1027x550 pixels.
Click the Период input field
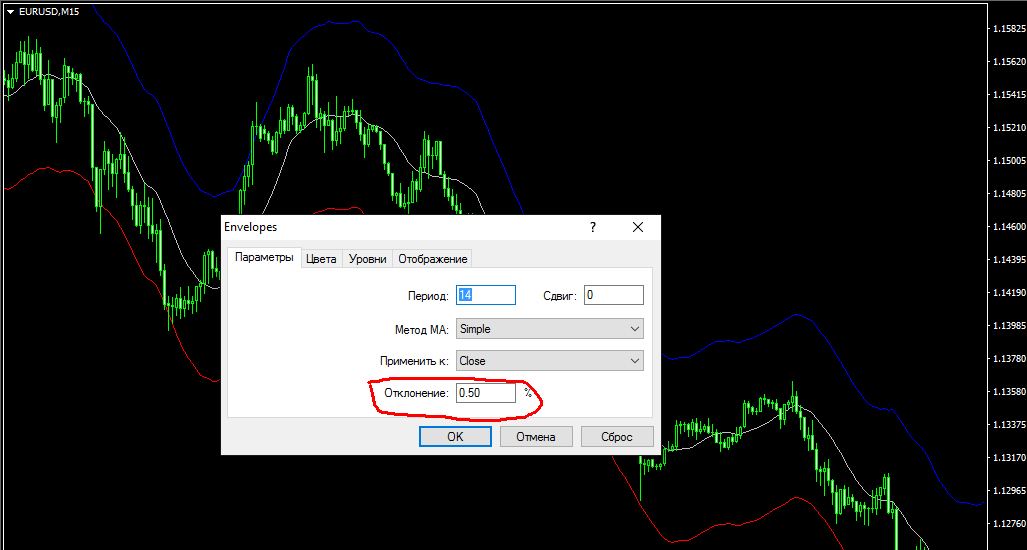(486, 295)
